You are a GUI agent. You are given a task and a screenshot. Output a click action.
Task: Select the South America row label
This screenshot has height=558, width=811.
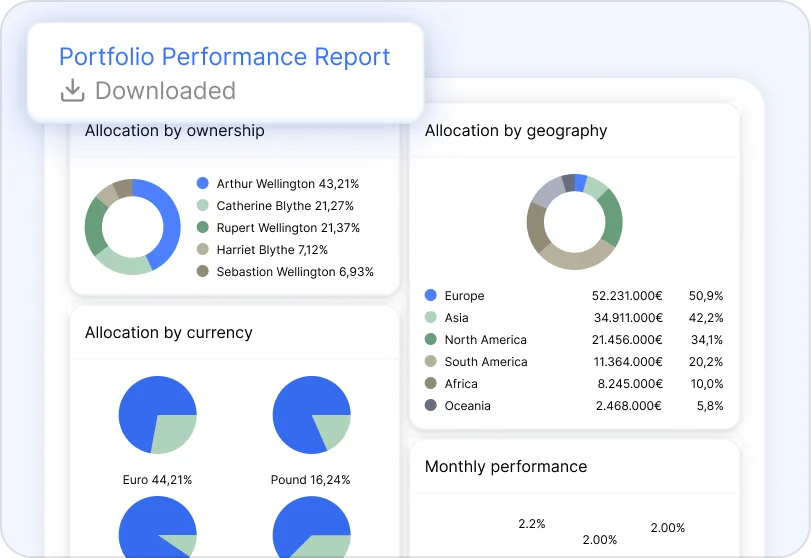pos(486,361)
